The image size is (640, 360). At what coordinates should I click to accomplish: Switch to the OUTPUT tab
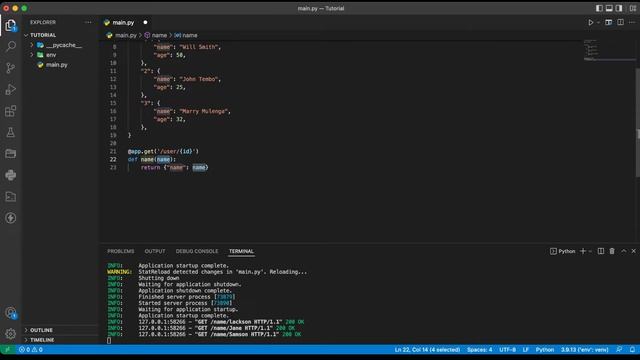(x=155, y=251)
